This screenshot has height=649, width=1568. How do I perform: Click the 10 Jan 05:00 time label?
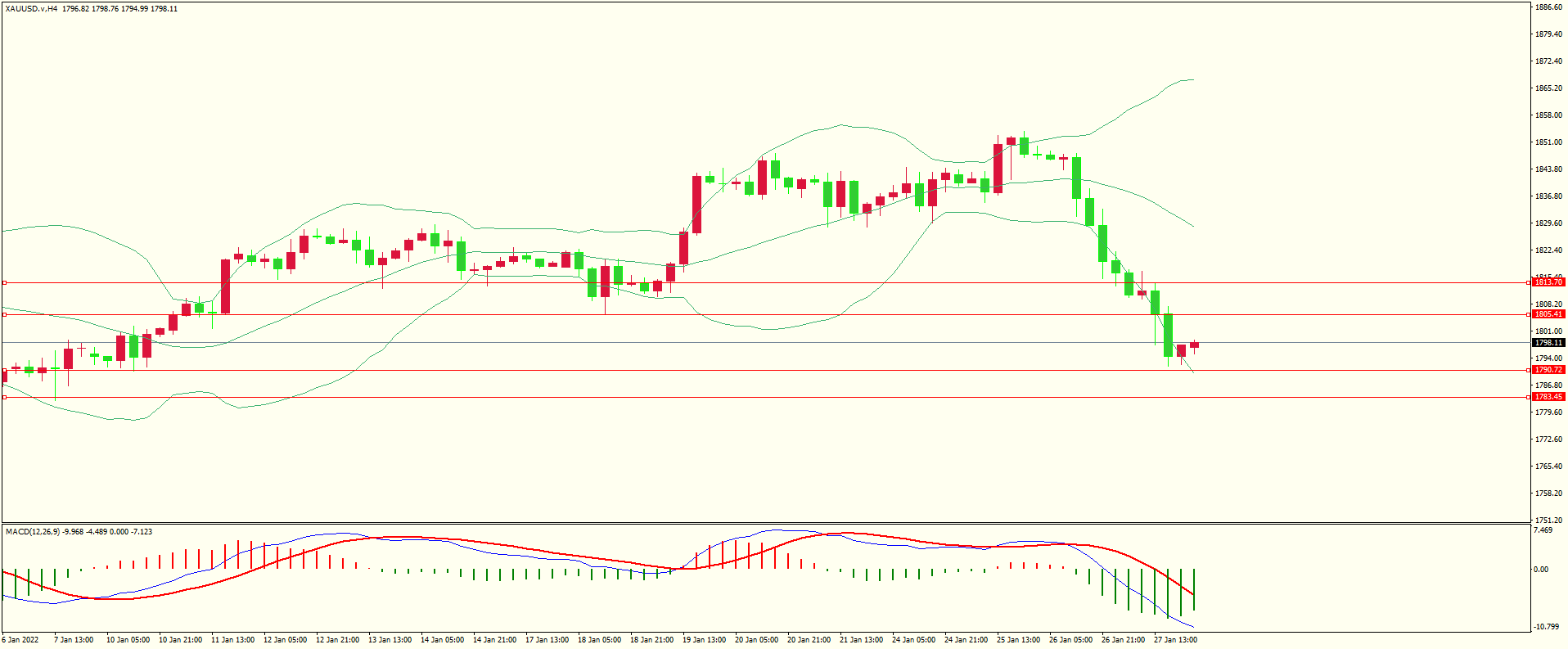pyautogui.click(x=128, y=640)
